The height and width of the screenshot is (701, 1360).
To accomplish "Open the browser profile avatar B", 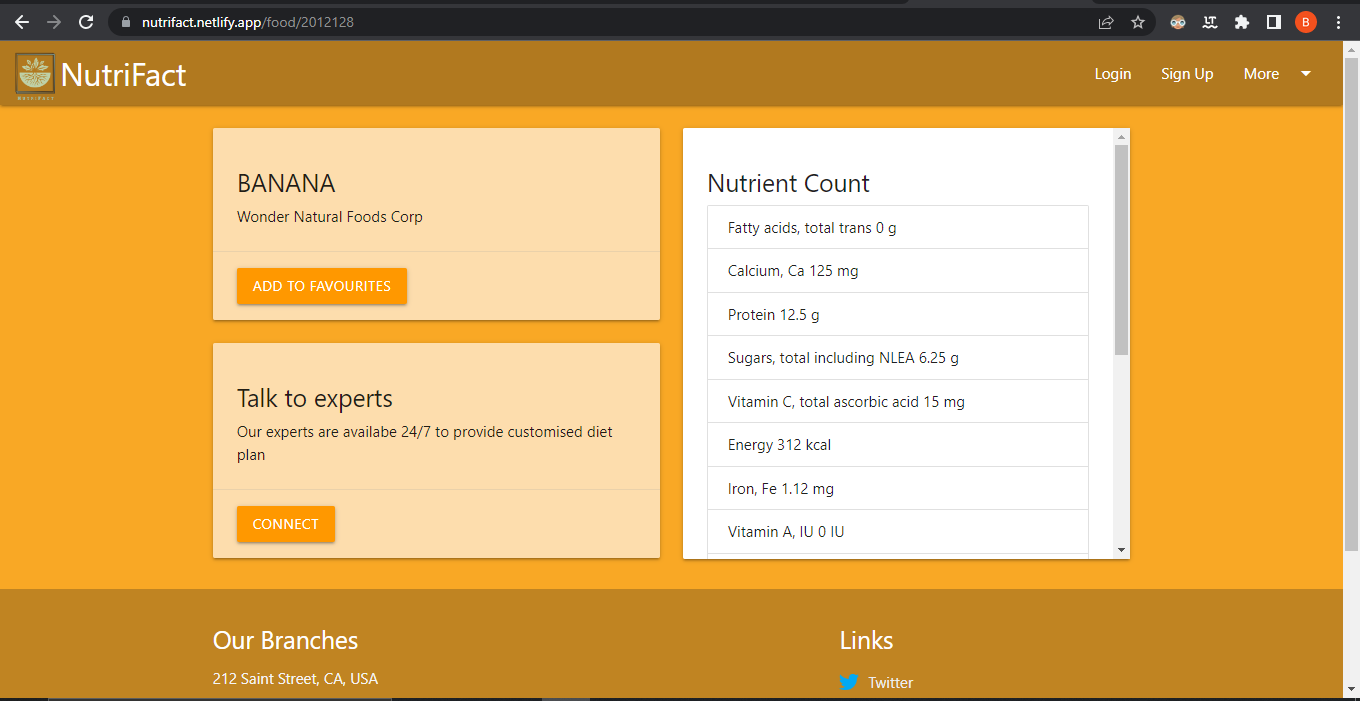I will [1305, 21].
